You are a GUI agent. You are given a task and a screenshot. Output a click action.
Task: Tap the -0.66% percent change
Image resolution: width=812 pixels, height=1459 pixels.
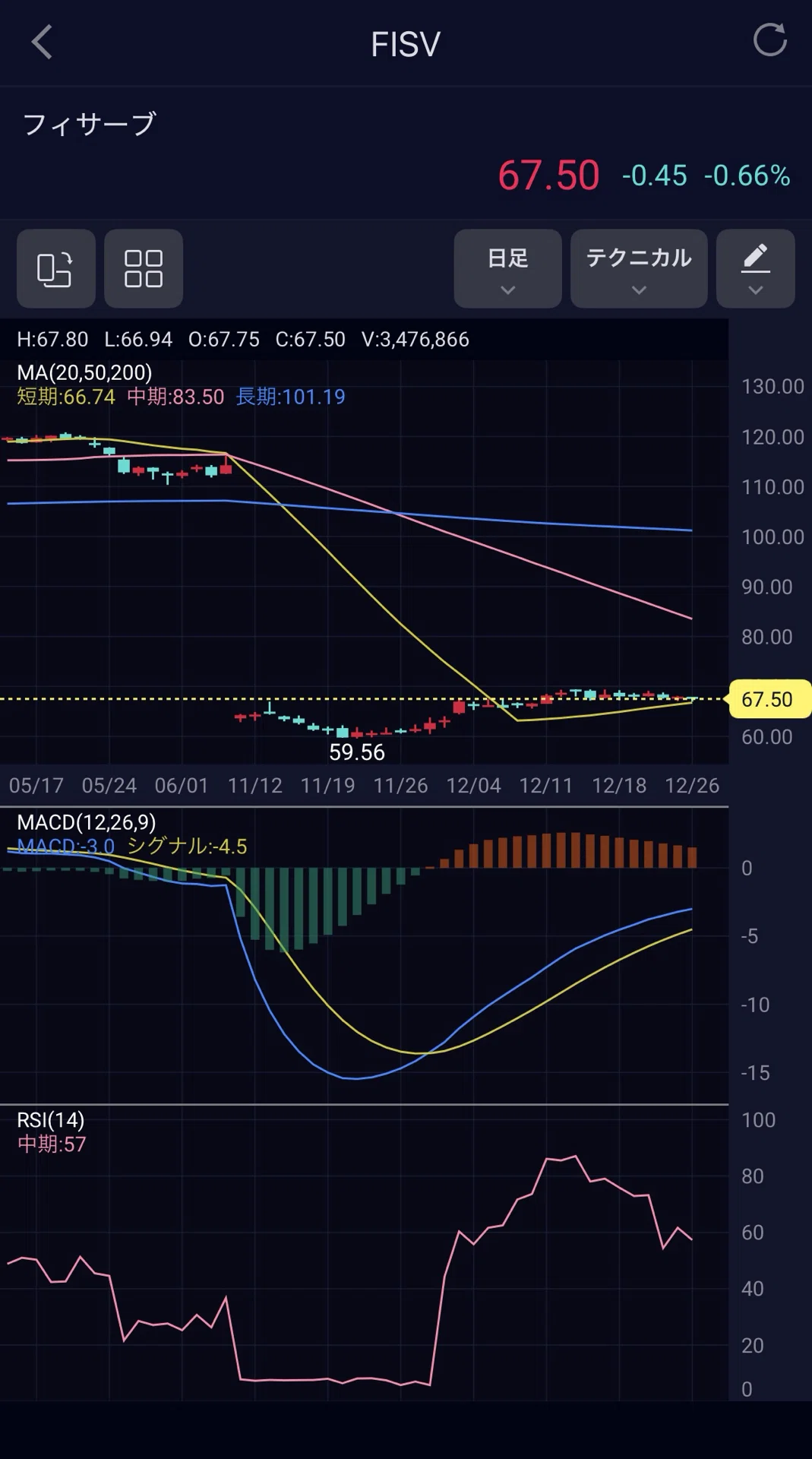tap(747, 176)
